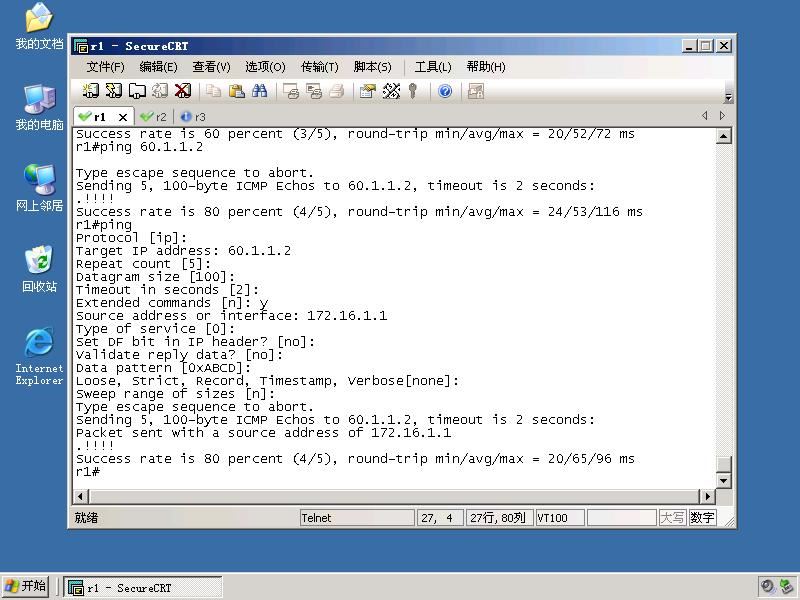800x600 pixels.
Task: Open 我的文档 desktop icon
Action: [x=39, y=27]
